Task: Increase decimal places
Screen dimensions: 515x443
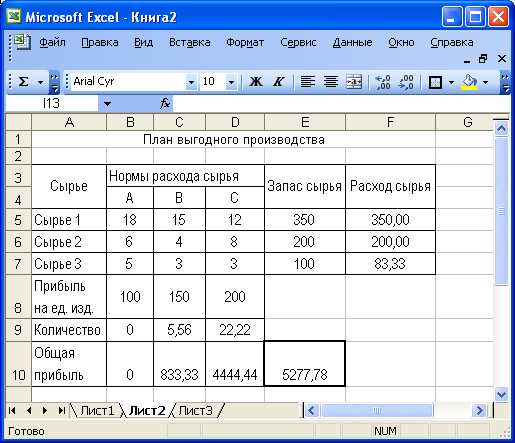Action: (x=382, y=82)
